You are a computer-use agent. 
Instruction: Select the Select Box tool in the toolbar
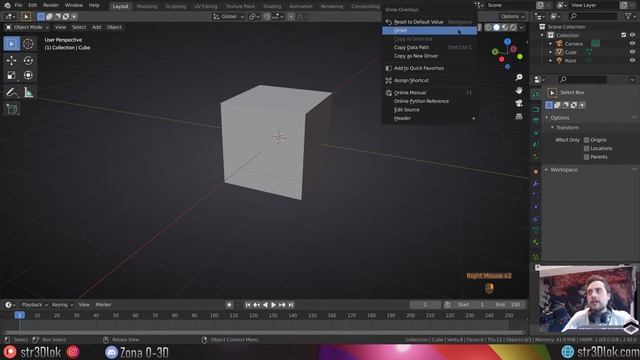tap(11, 44)
